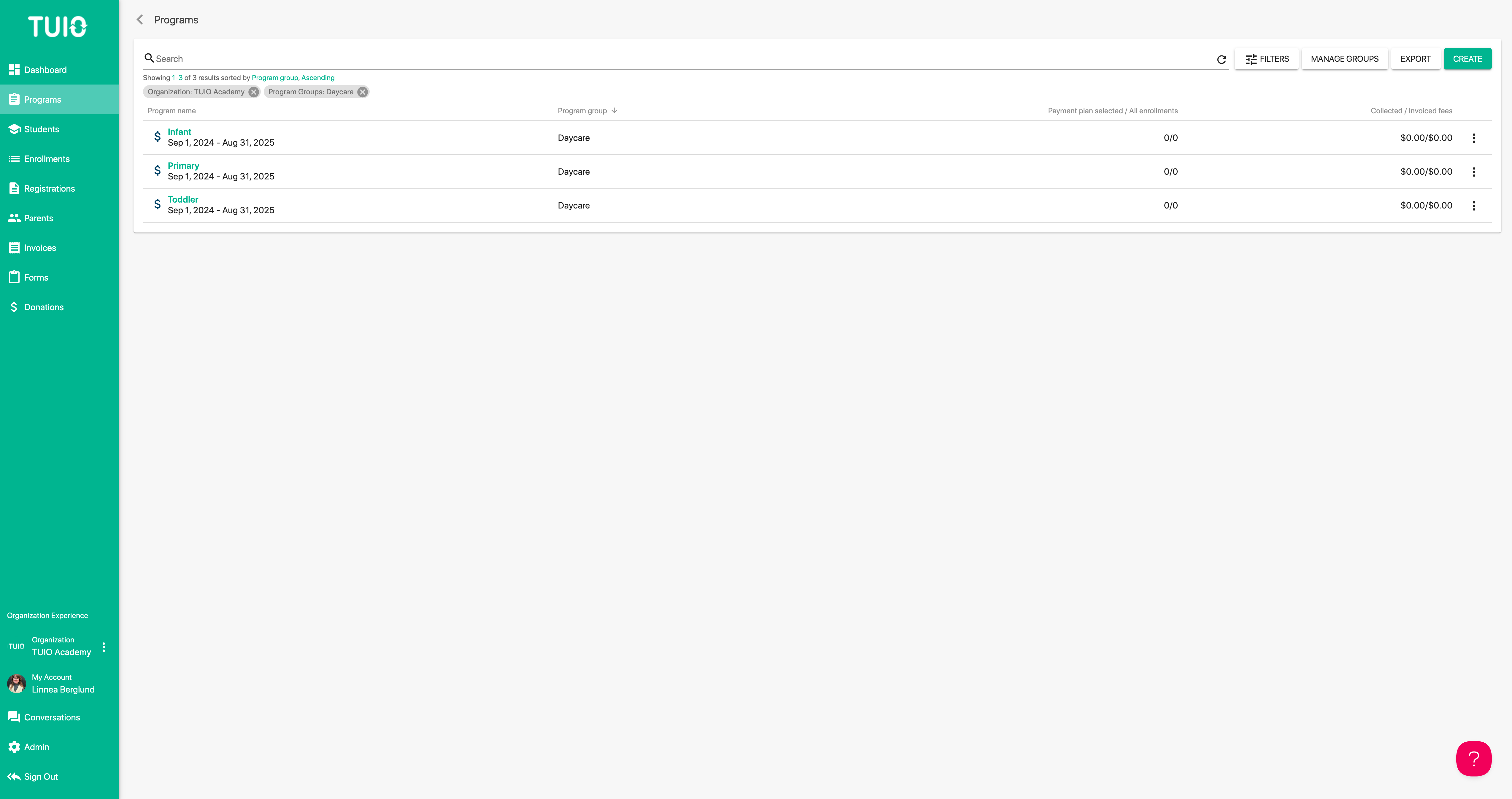Open the Dashboard from the sidebar
The image size is (1512, 799).
(x=45, y=69)
